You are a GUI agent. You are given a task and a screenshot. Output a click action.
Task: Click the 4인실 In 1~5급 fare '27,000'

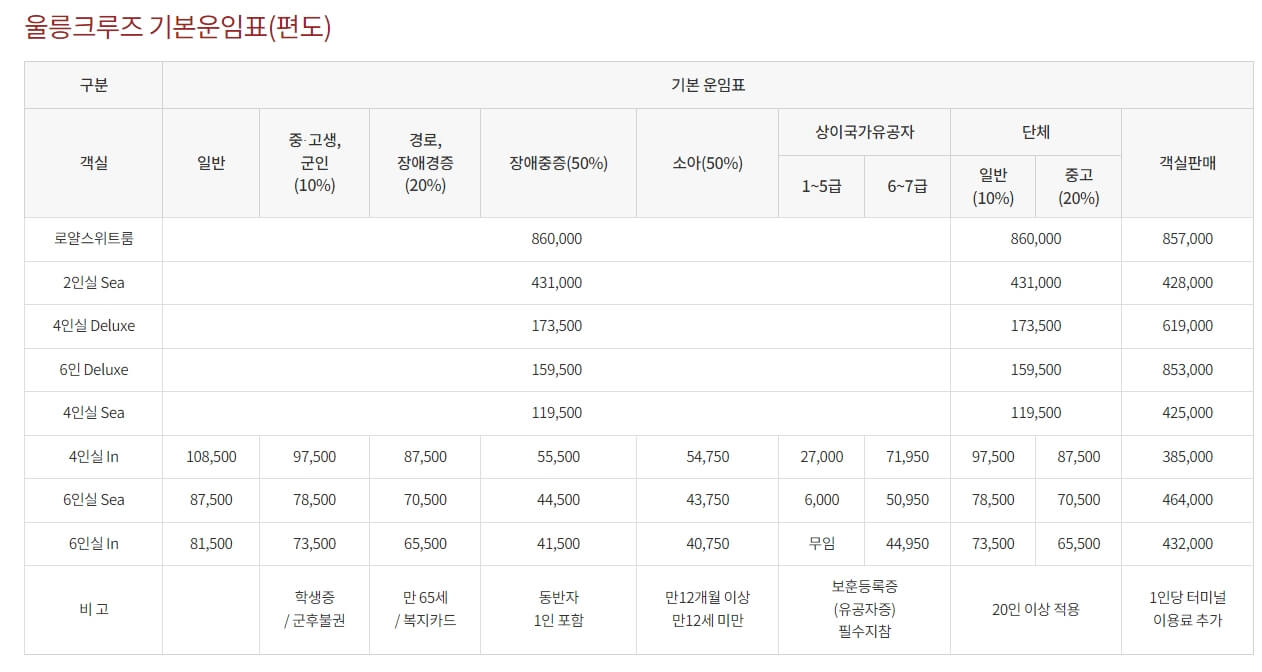pyautogui.click(x=822, y=457)
